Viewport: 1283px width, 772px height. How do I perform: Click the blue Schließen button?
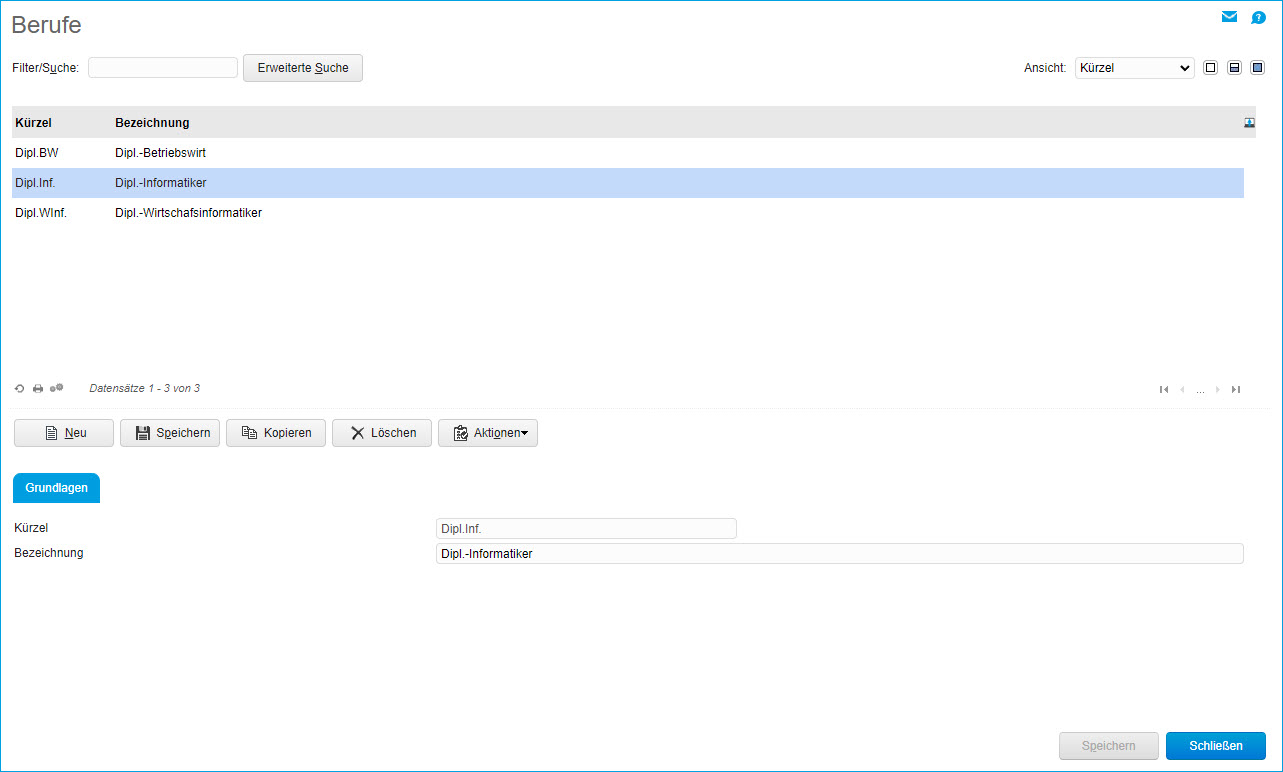[x=1216, y=746]
